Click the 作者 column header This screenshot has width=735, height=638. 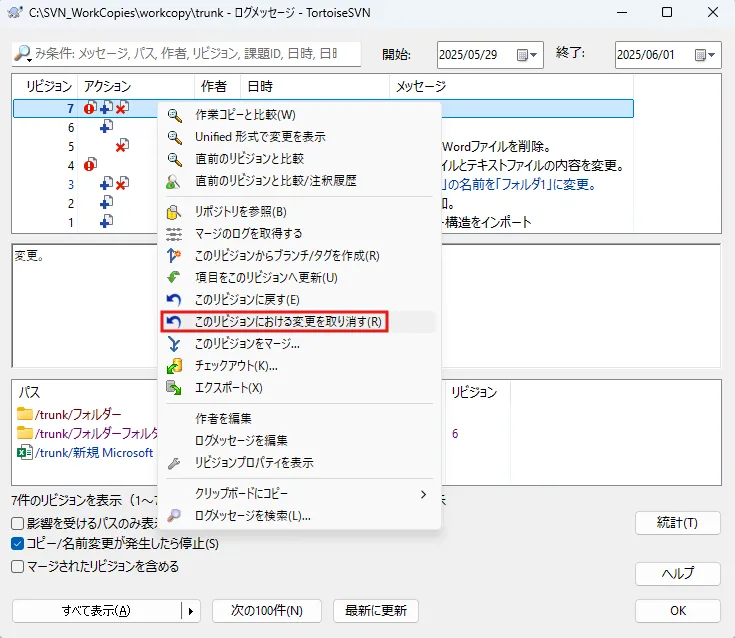(x=218, y=86)
